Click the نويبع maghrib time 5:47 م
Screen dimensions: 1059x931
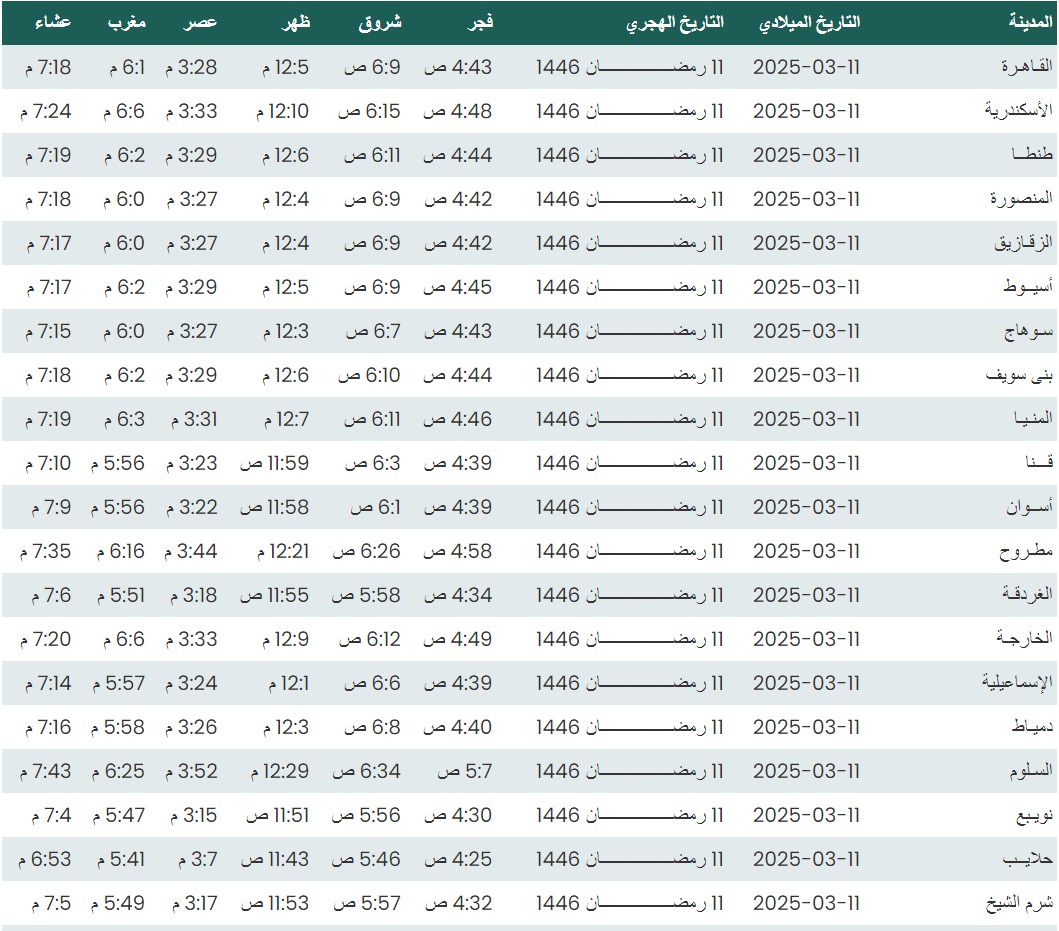[121, 815]
